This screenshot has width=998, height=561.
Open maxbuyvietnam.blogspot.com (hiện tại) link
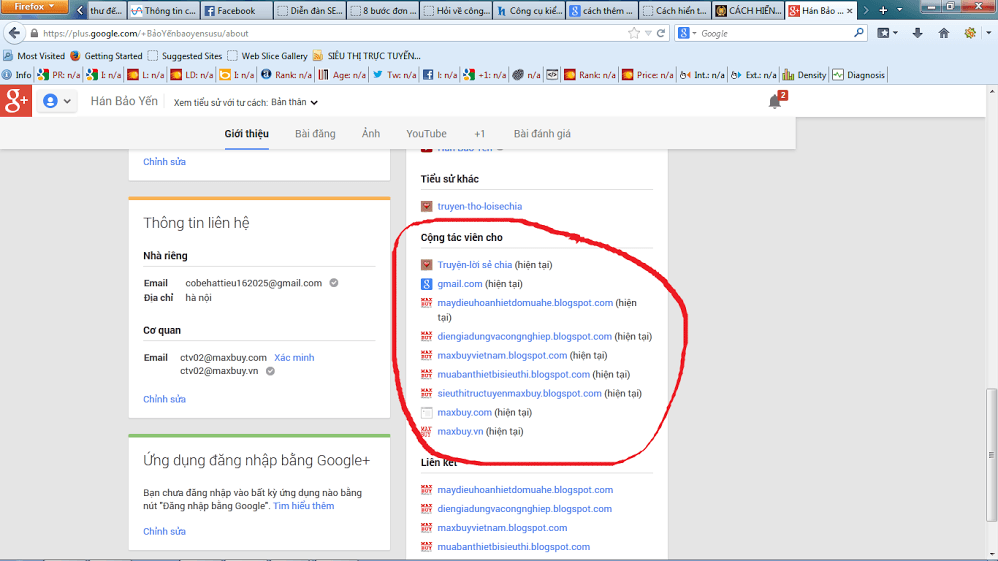pos(502,355)
